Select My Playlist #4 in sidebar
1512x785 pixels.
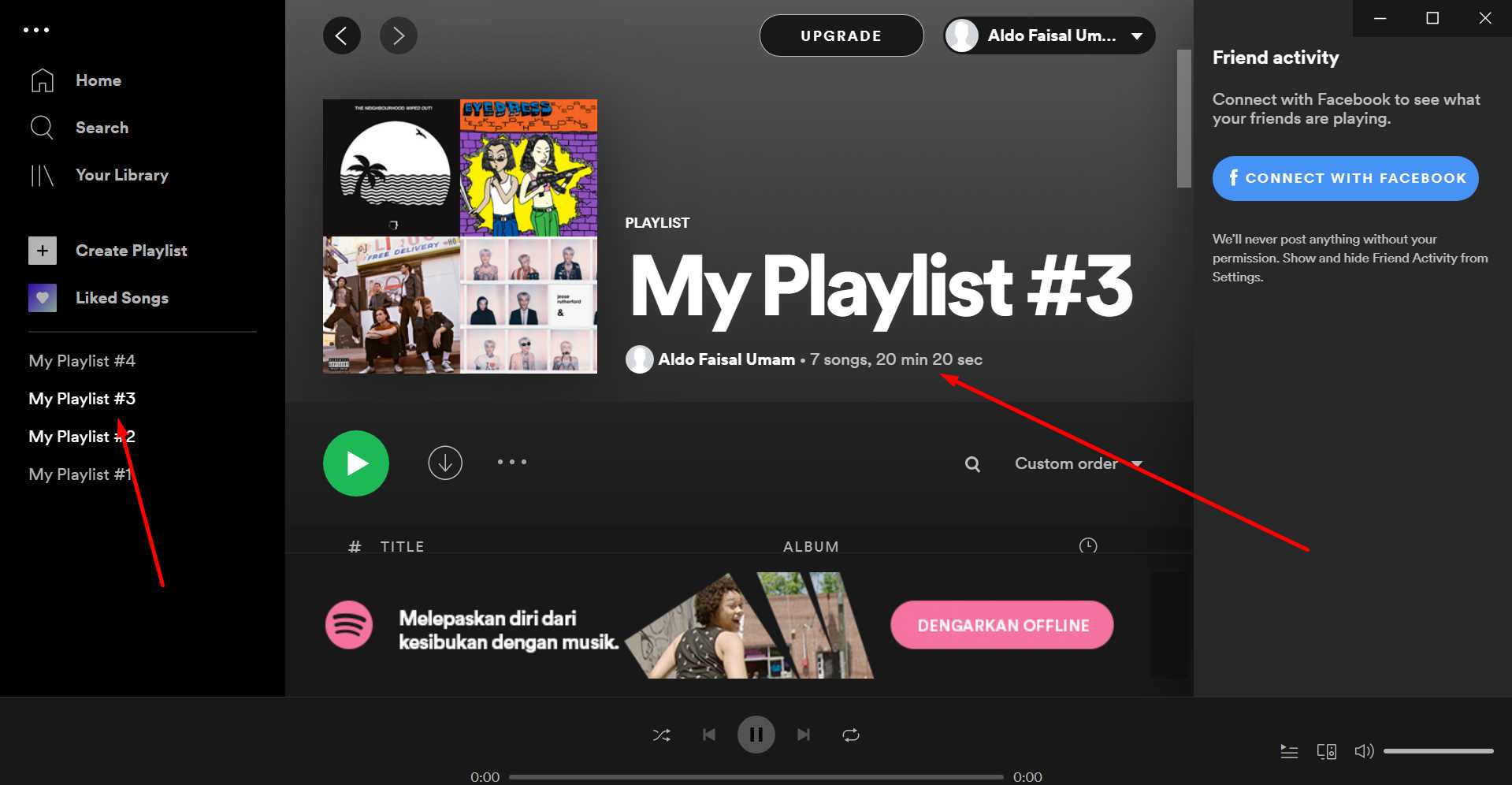pyautogui.click(x=82, y=360)
